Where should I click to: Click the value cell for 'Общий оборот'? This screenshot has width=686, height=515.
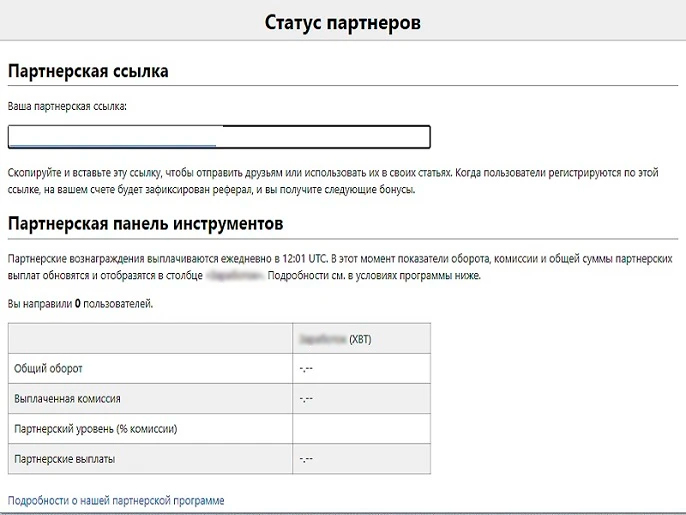tap(361, 368)
